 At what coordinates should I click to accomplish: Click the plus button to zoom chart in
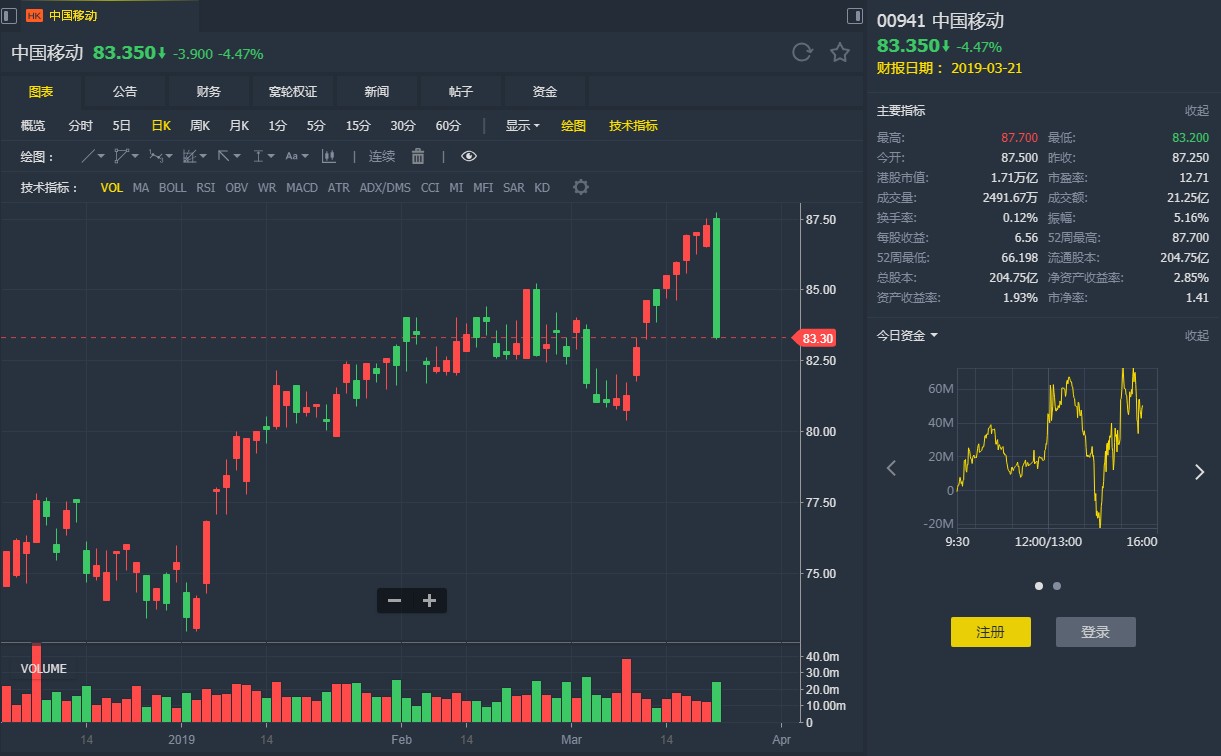point(429,600)
